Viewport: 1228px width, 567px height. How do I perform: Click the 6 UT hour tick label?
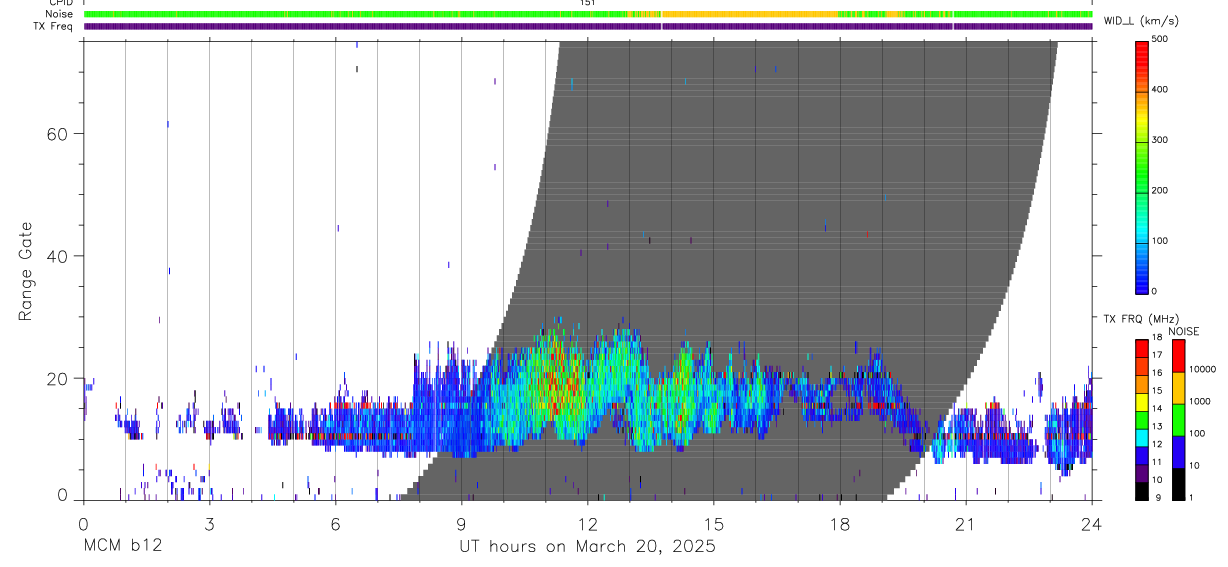(336, 523)
